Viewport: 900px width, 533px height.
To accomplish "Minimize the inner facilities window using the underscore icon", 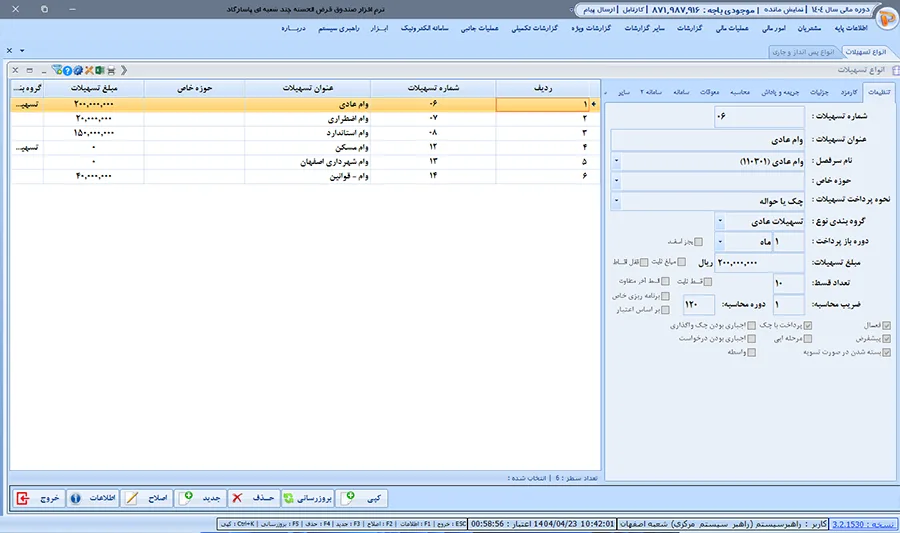I will click(44, 71).
